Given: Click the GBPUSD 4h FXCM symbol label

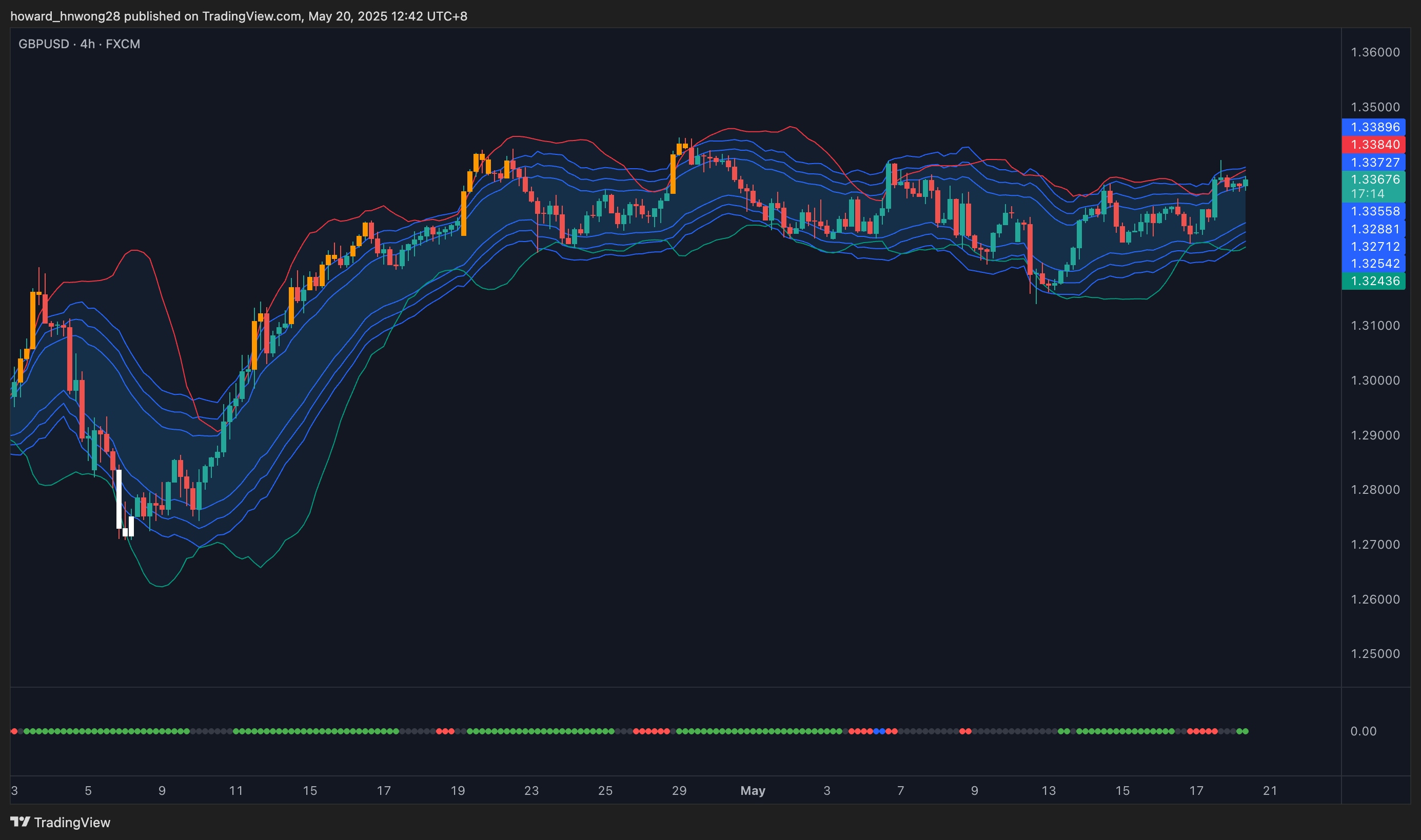Looking at the screenshot, I should pos(80,44).
